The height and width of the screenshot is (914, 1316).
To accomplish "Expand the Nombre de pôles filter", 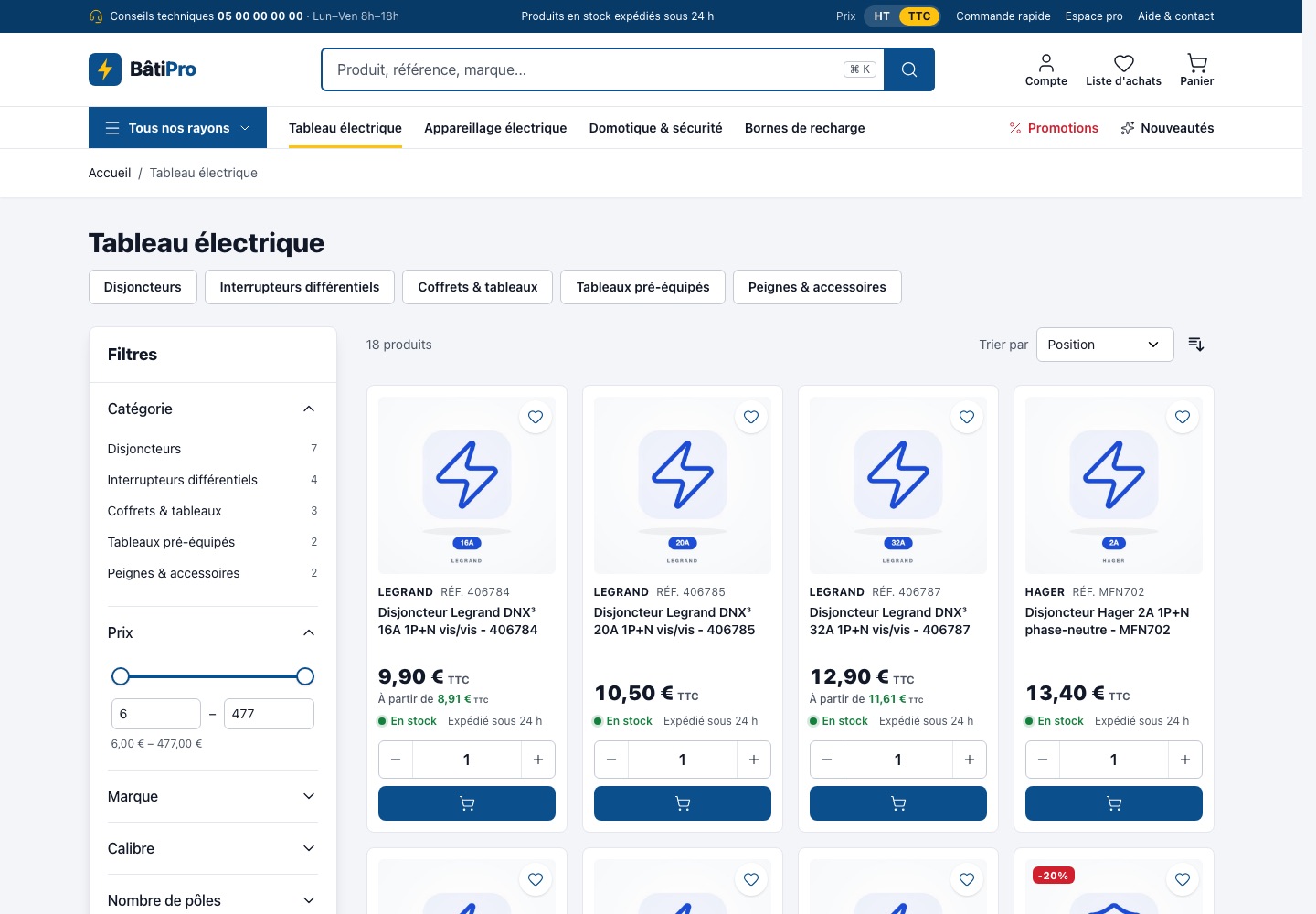I will point(212,900).
